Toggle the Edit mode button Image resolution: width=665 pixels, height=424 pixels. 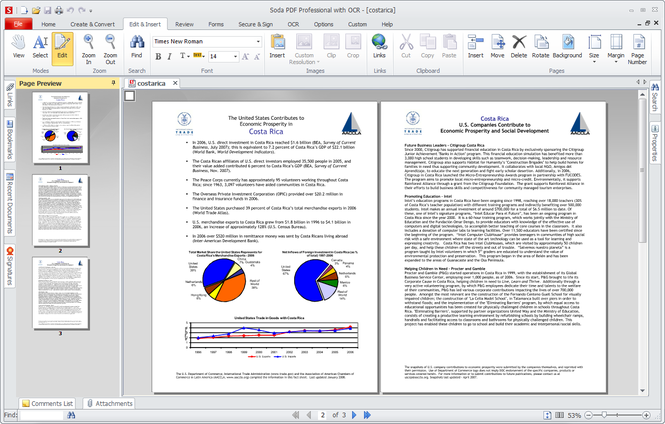tap(62, 47)
